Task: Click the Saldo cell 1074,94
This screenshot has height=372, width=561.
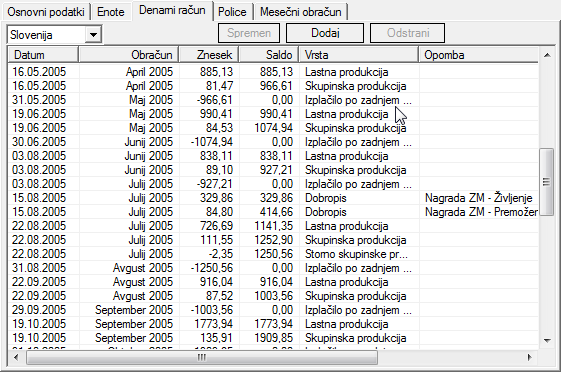Action: [x=273, y=128]
